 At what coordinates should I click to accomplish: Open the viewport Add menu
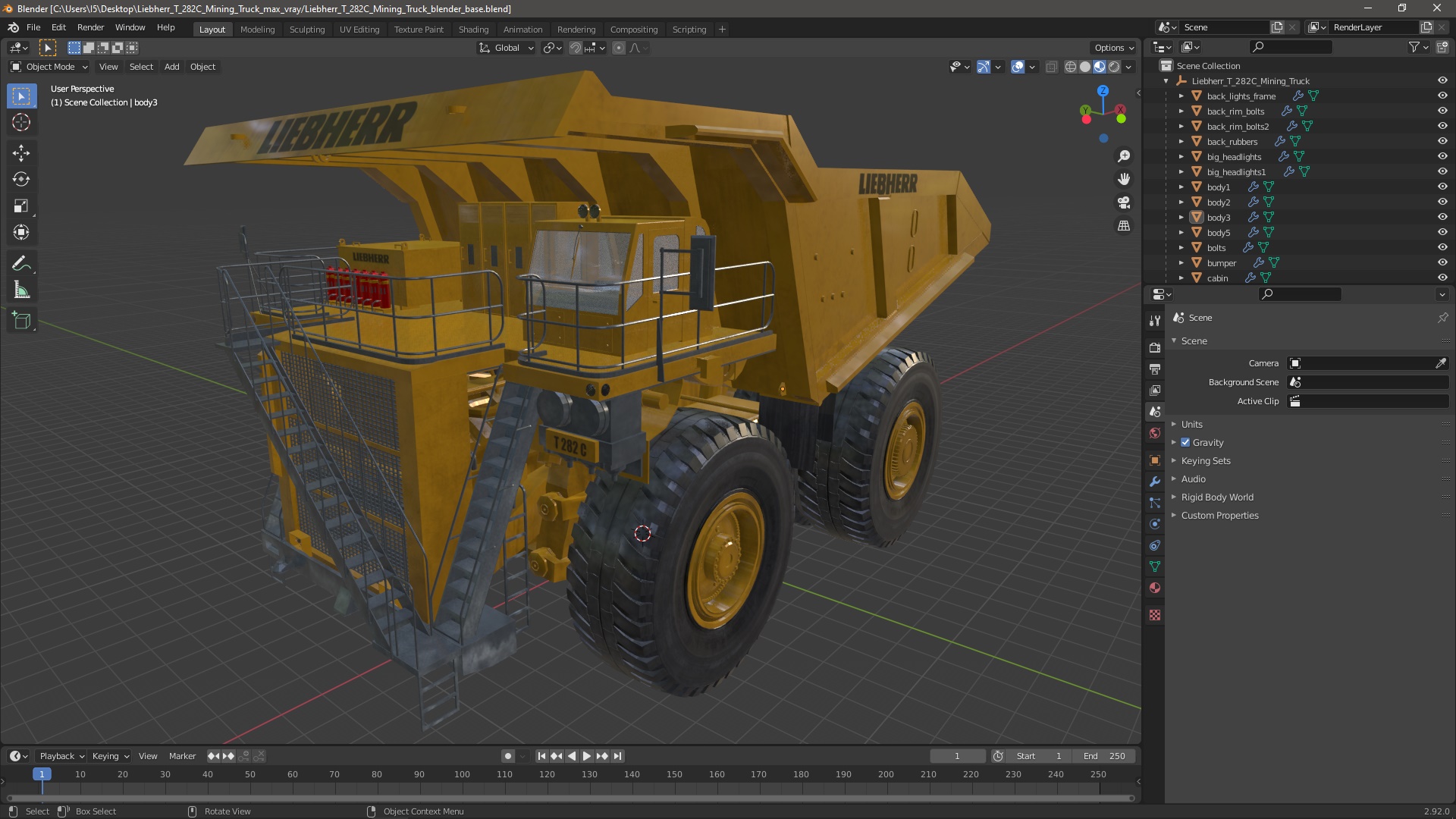(172, 67)
